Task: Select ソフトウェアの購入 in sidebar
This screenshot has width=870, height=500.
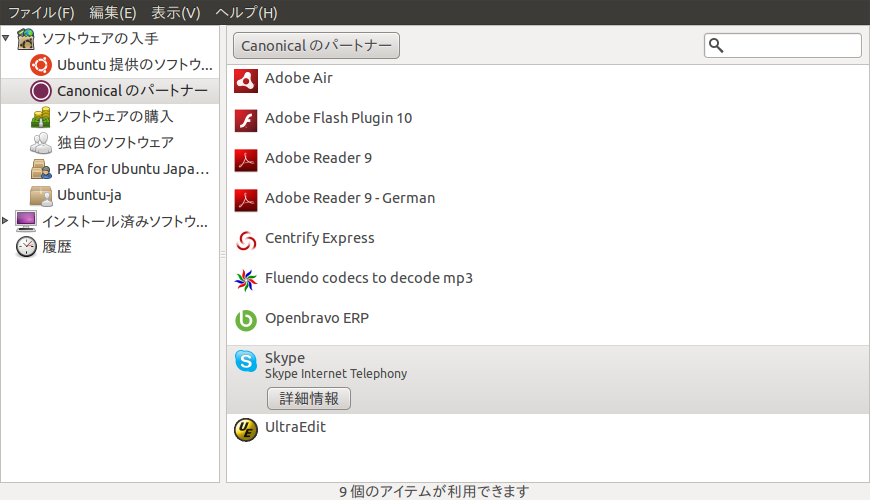Action: [115, 117]
